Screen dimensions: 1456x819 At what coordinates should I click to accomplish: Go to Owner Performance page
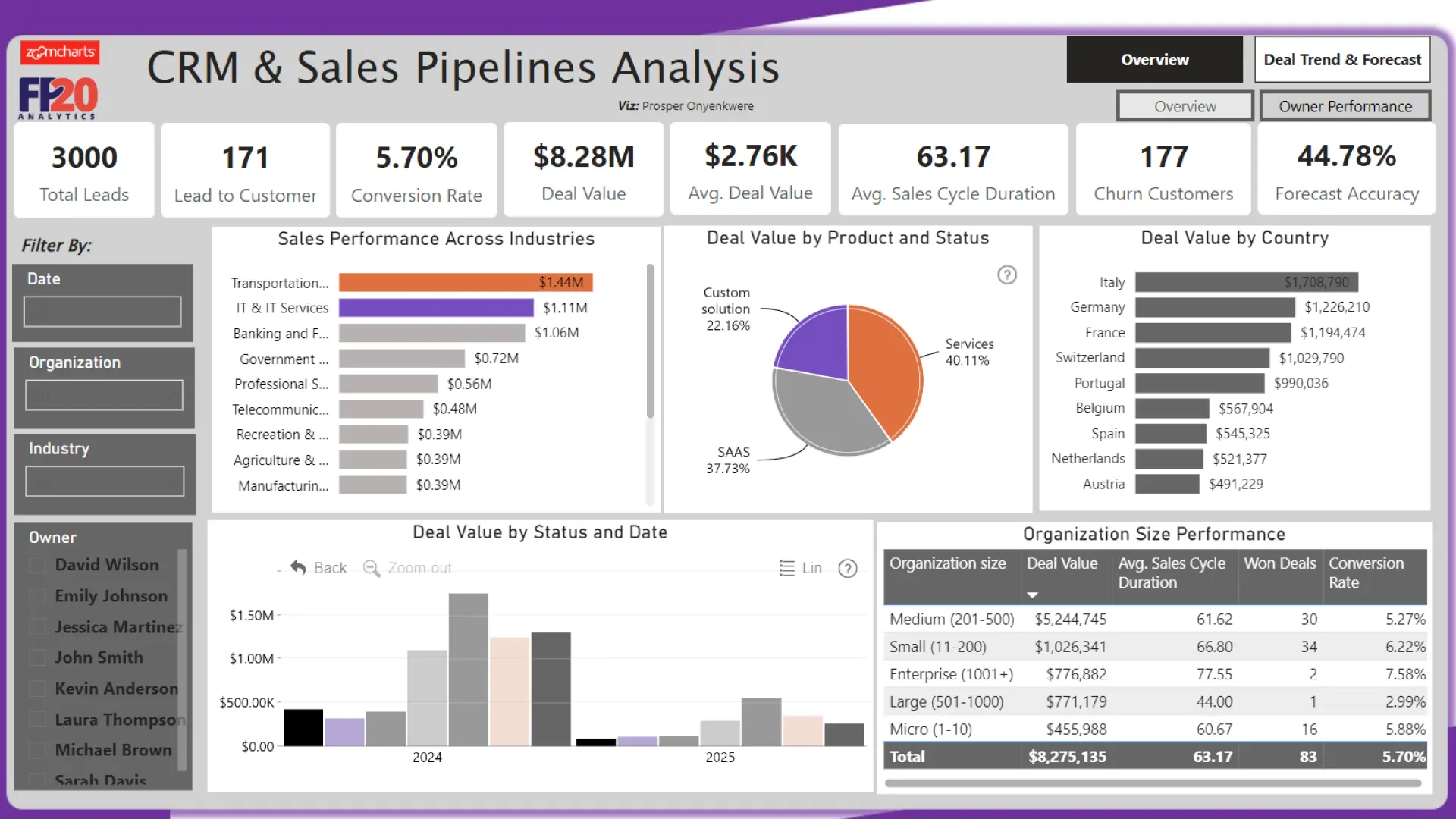(x=1345, y=106)
